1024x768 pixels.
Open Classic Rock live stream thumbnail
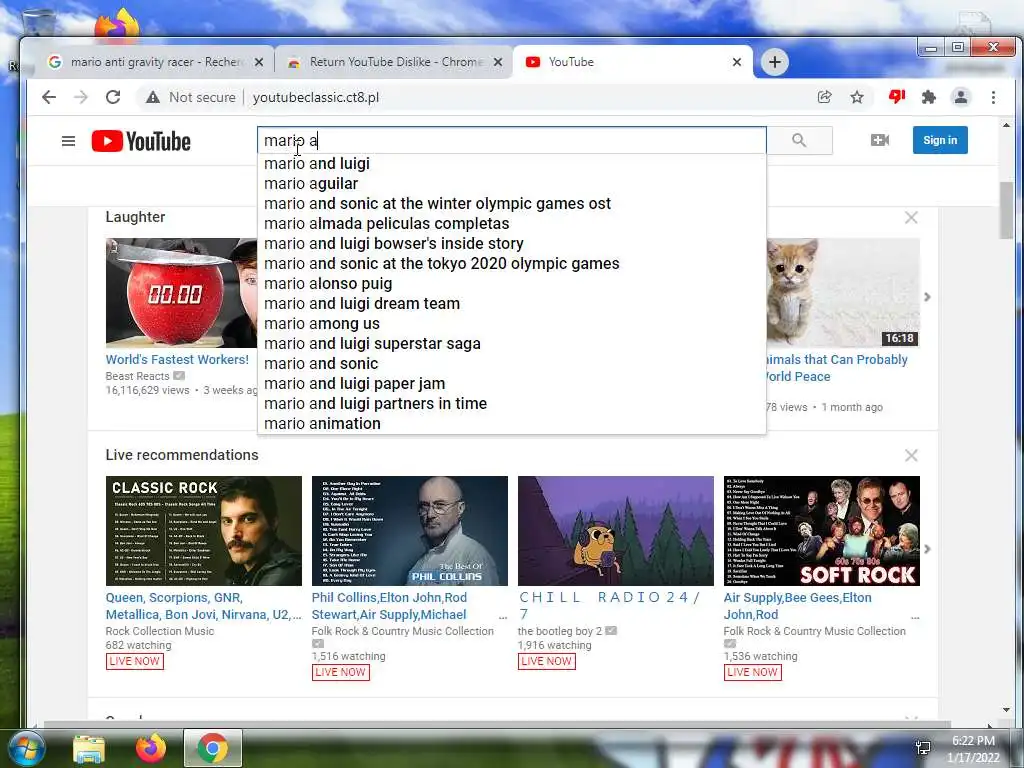point(204,531)
